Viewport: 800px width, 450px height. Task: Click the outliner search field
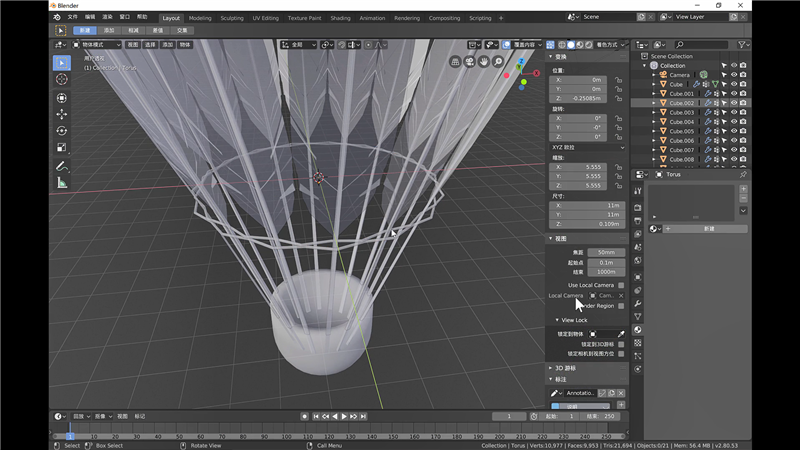(701, 45)
